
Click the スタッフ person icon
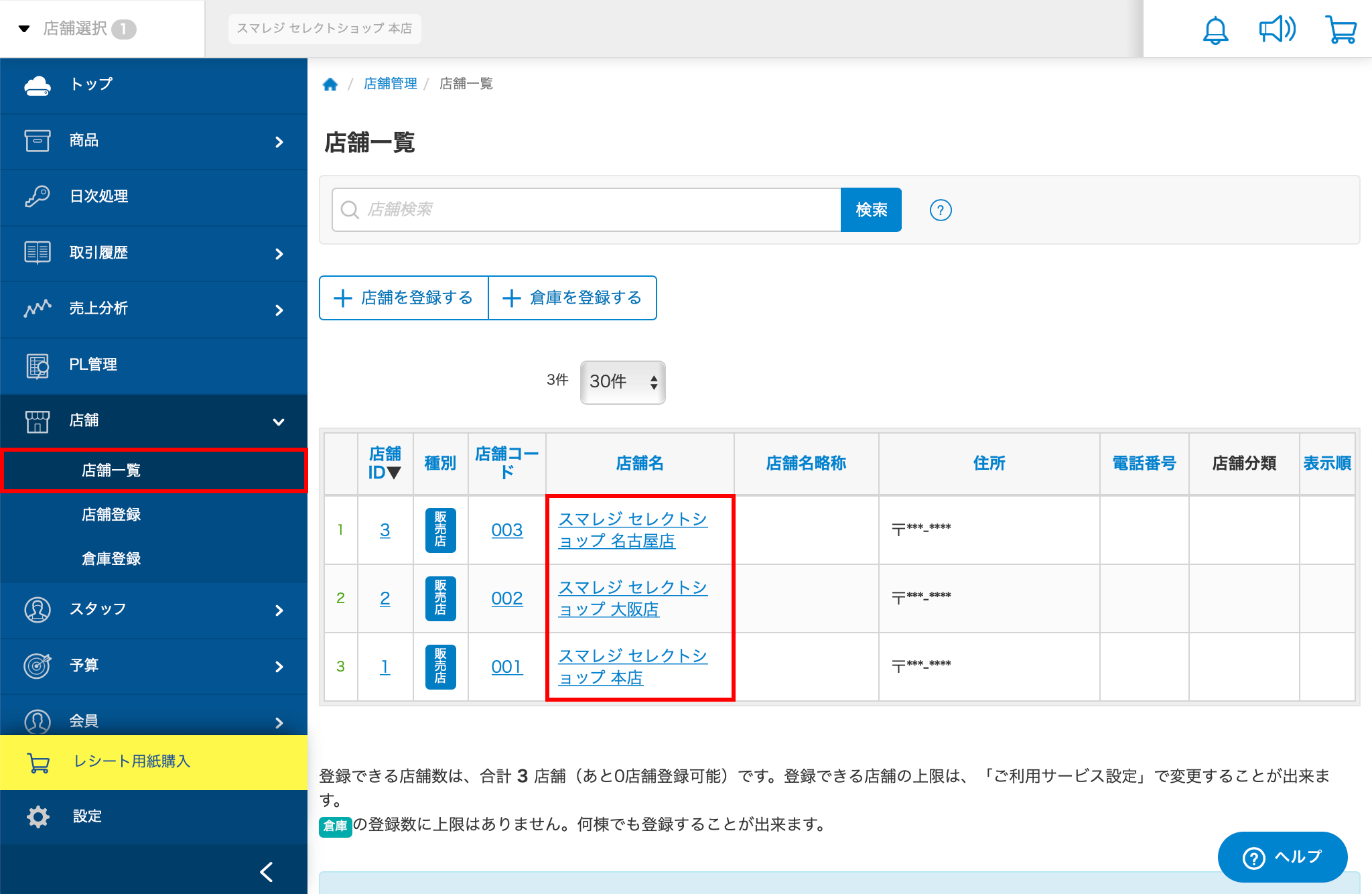point(37,610)
